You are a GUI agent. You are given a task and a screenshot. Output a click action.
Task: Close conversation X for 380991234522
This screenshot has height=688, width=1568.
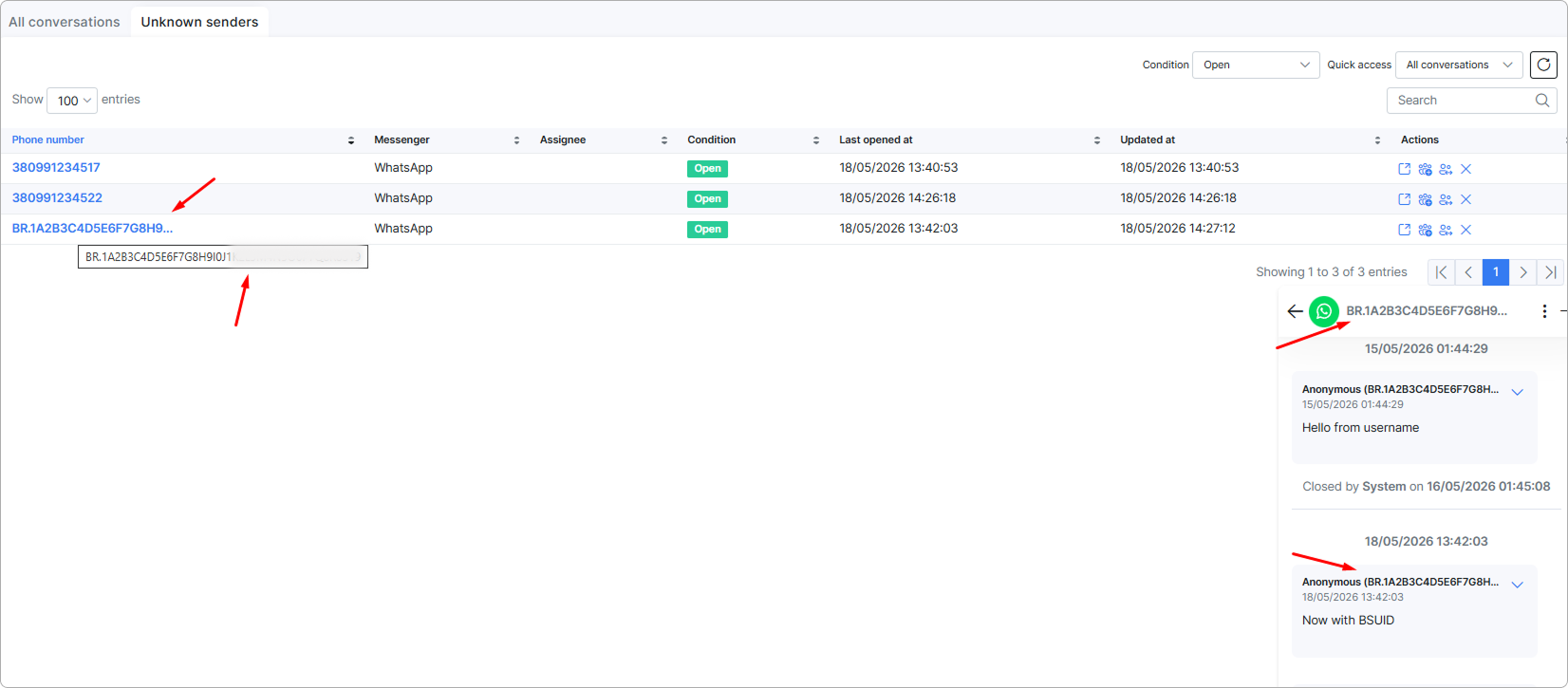(x=1465, y=199)
